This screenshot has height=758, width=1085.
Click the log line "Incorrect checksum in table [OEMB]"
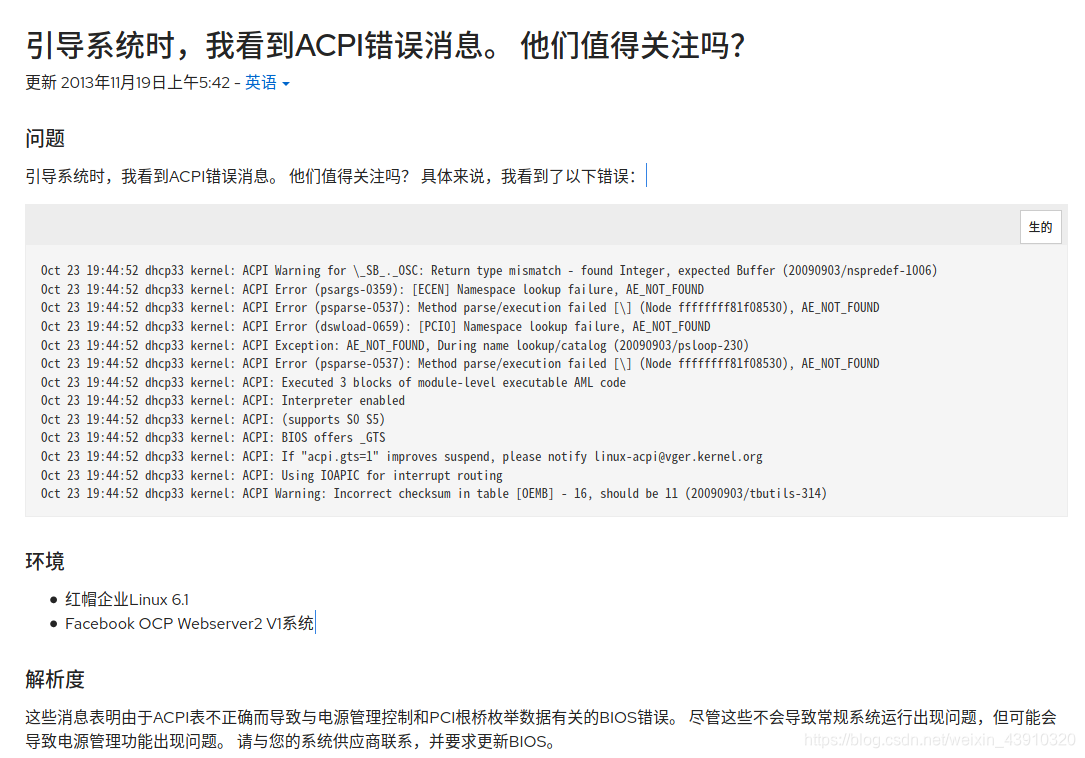click(434, 494)
